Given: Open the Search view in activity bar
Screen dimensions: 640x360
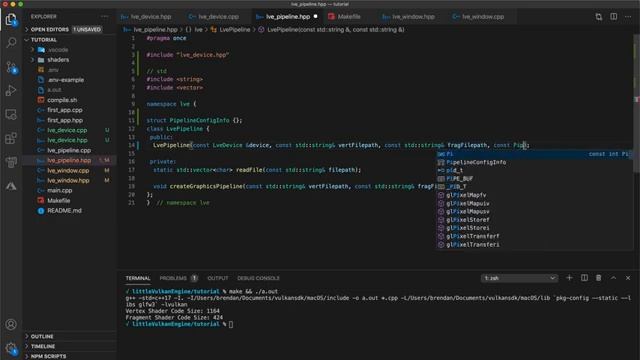Looking at the screenshot, I should click(11, 42).
